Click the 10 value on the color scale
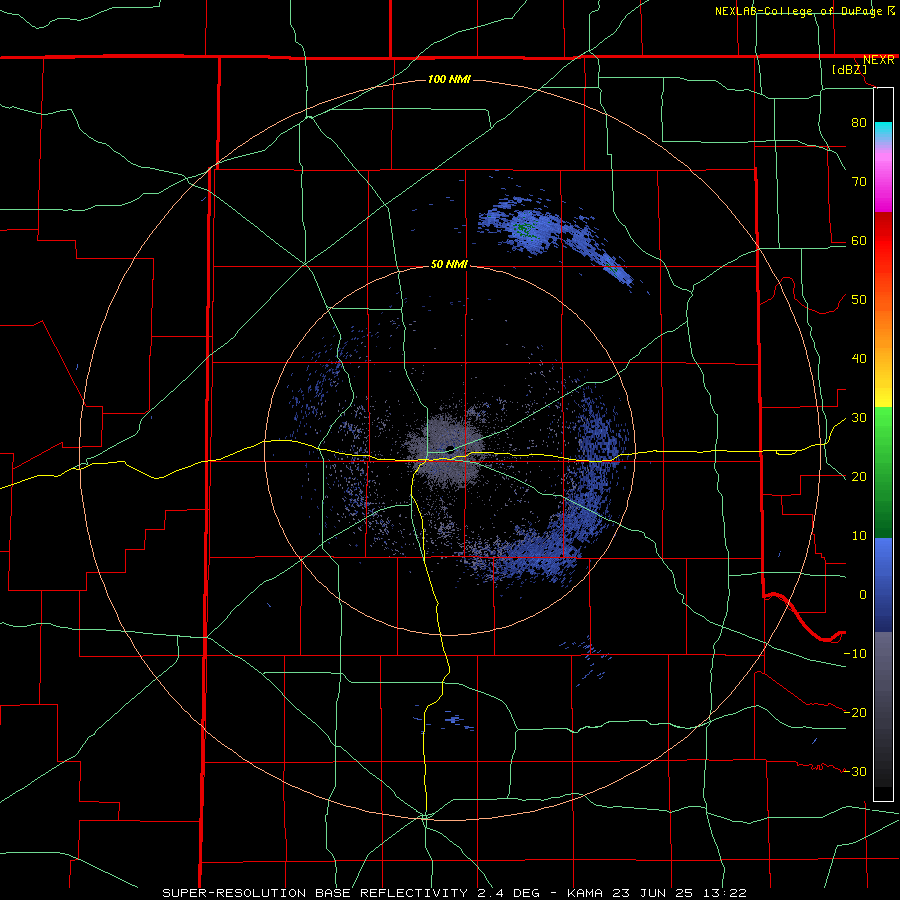Image resolution: width=900 pixels, height=900 pixels. pos(859,536)
